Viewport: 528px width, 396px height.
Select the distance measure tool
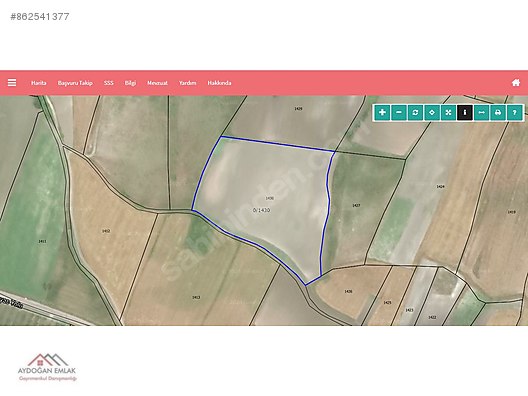(x=481, y=112)
